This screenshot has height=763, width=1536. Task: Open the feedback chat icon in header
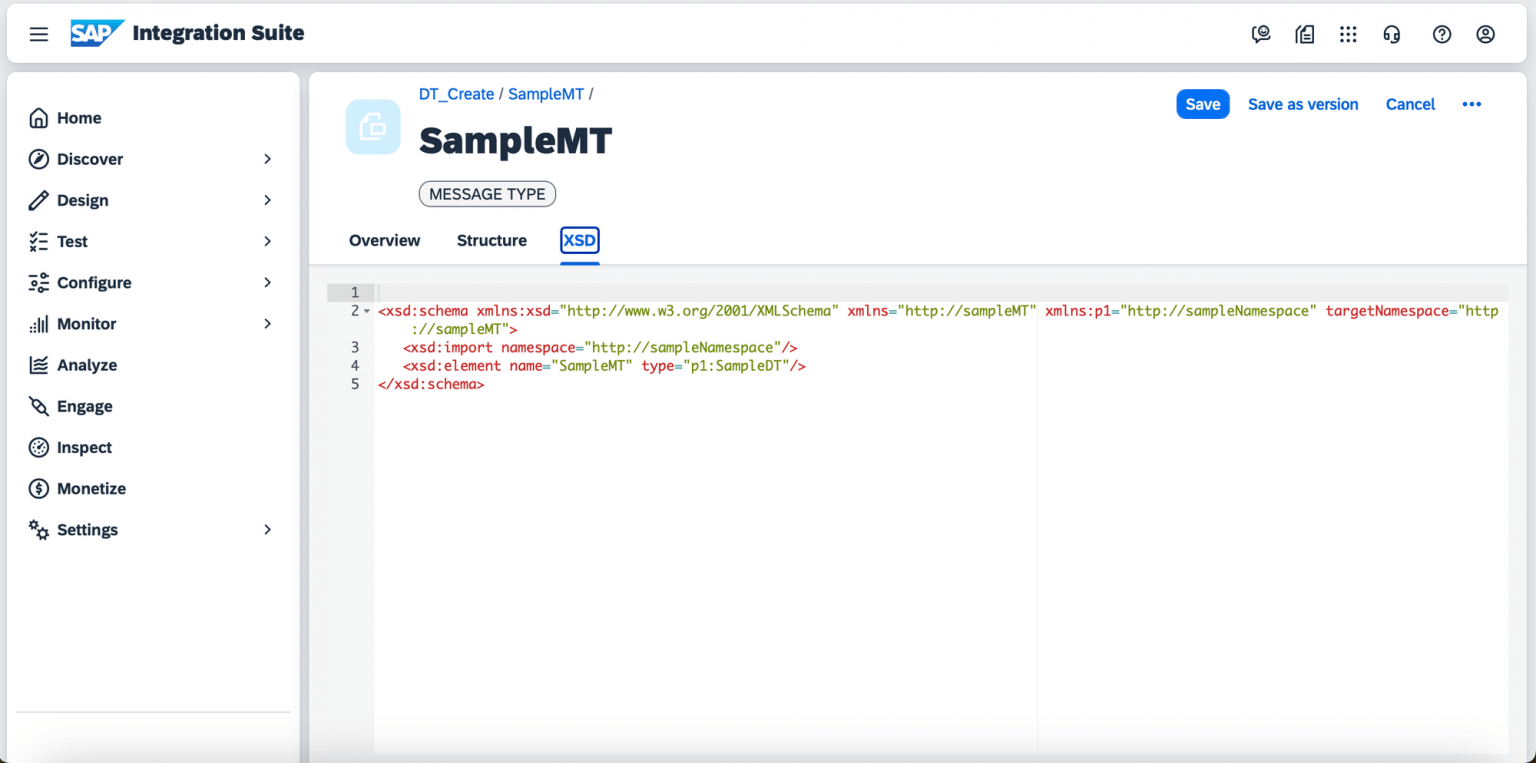pos(1261,34)
